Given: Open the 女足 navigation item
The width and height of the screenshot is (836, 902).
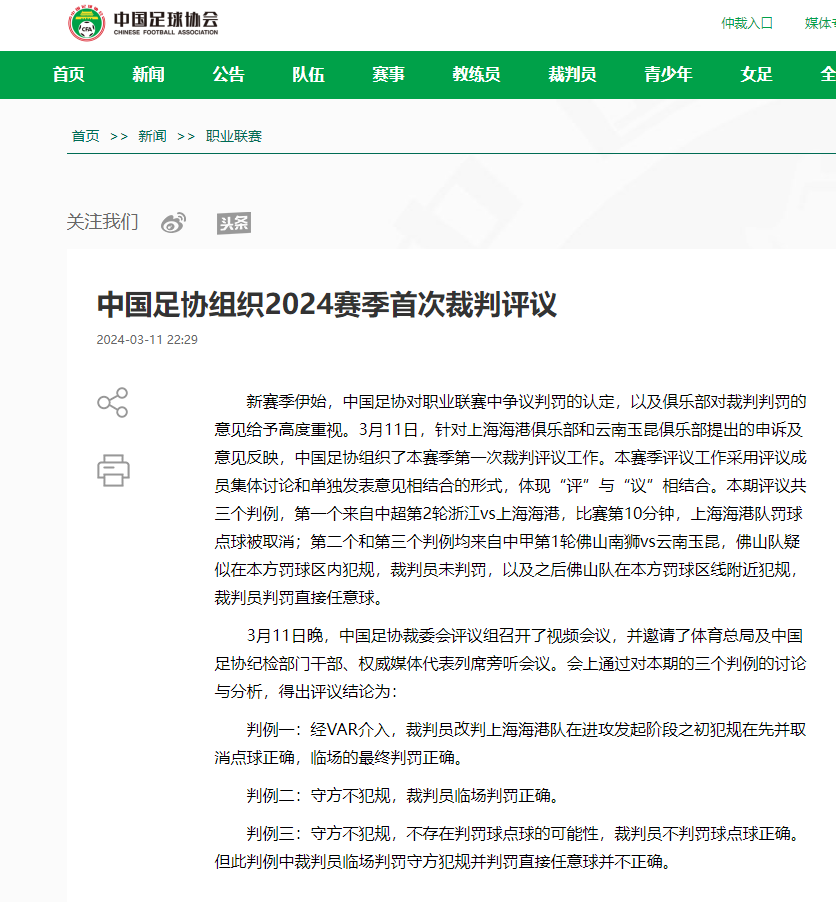Looking at the screenshot, I should (756, 75).
